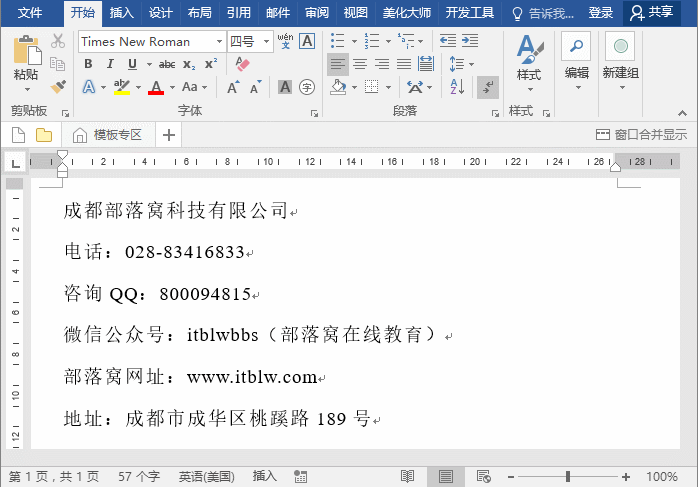This screenshot has width=698, height=487.
Task: Click the 共享 share button
Action: 652,13
